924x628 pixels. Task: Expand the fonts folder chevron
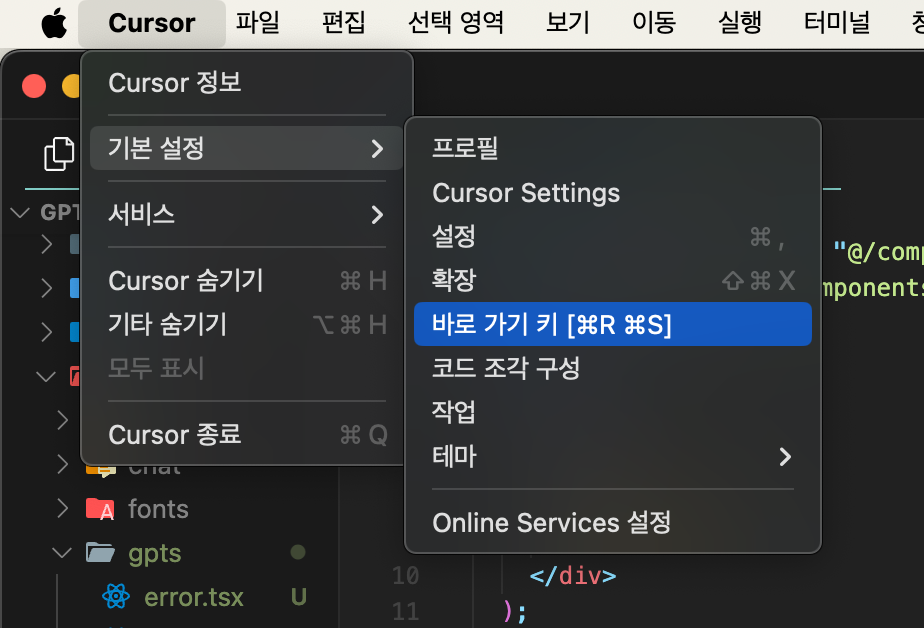[62, 508]
